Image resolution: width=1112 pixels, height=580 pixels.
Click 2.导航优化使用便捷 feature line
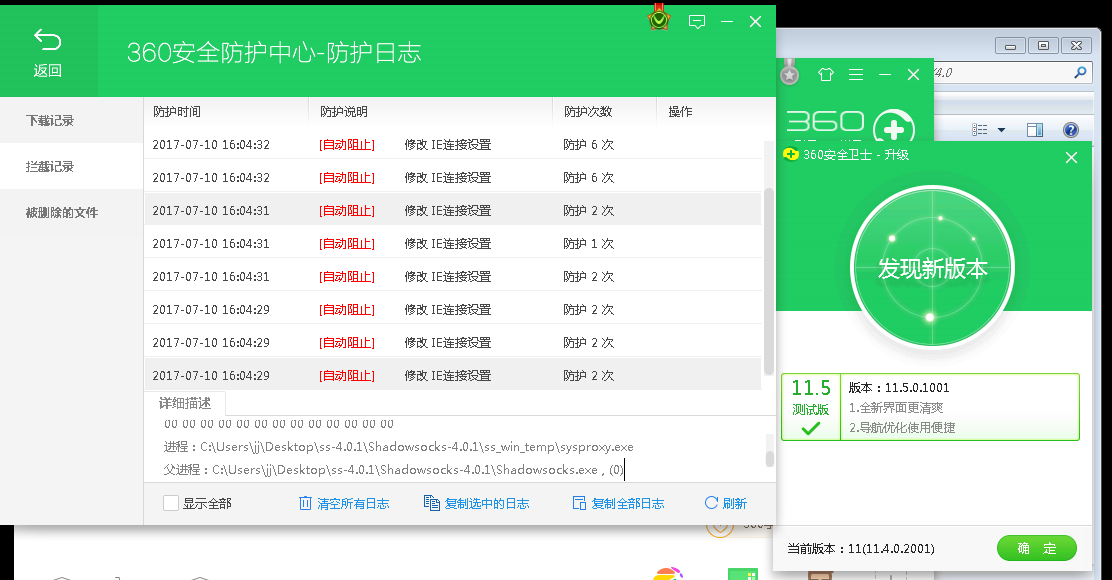902,428
